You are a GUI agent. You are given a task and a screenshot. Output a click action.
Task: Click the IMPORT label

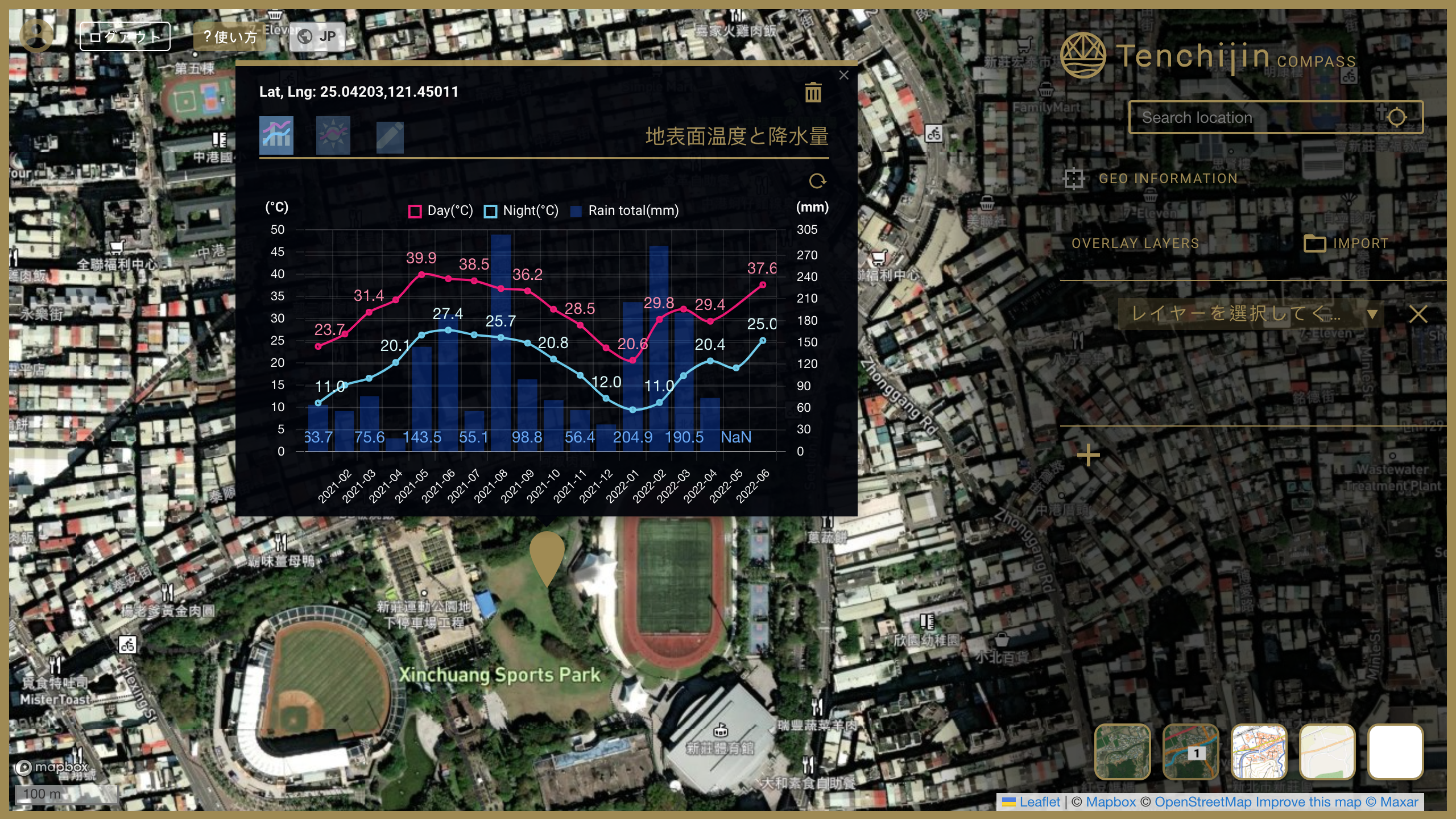pyautogui.click(x=1360, y=243)
